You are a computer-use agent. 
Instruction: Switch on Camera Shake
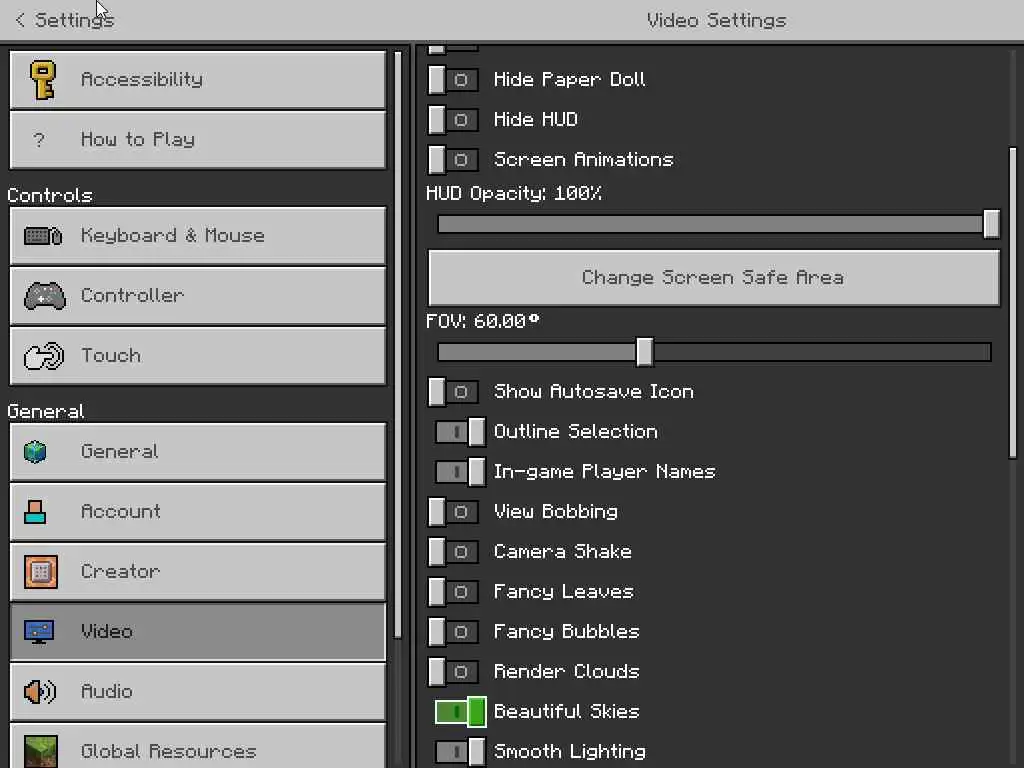click(x=453, y=552)
